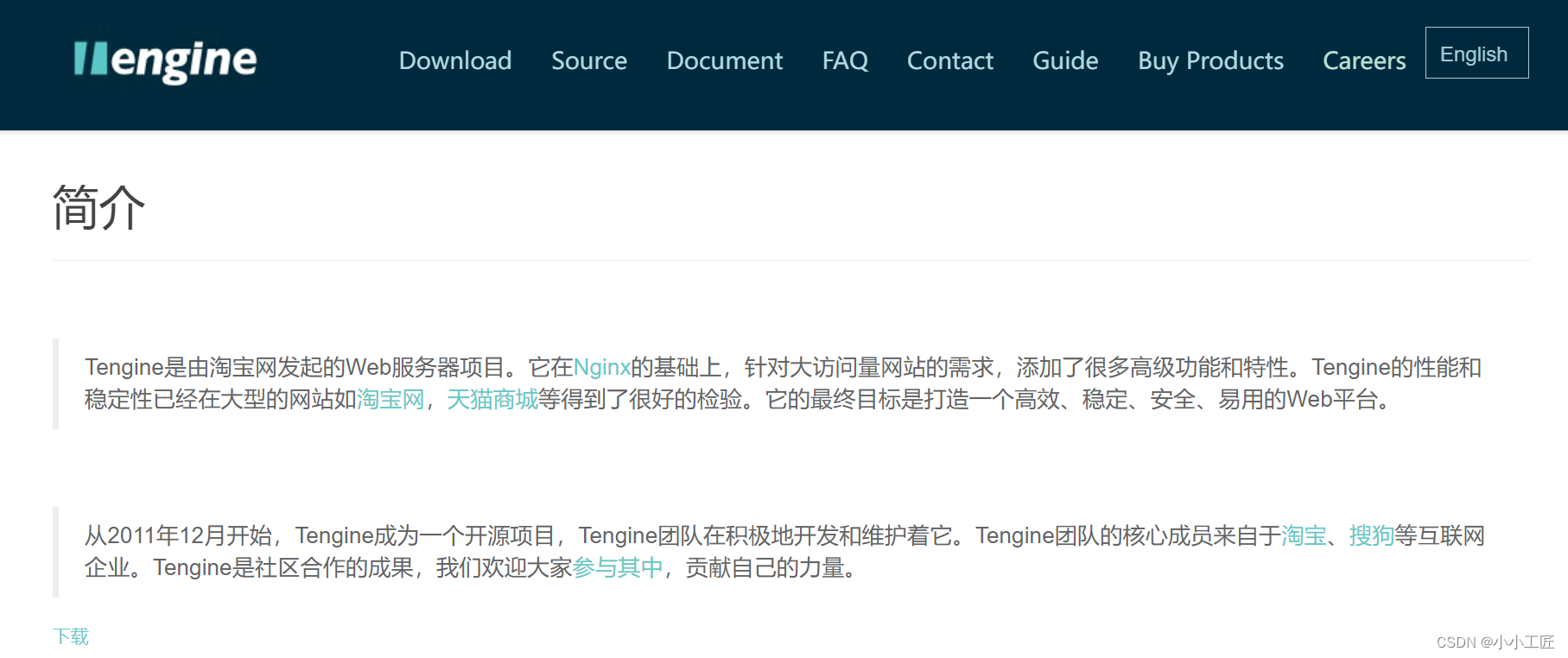Select Guide in the navigation bar
1568x658 pixels.
(1065, 60)
